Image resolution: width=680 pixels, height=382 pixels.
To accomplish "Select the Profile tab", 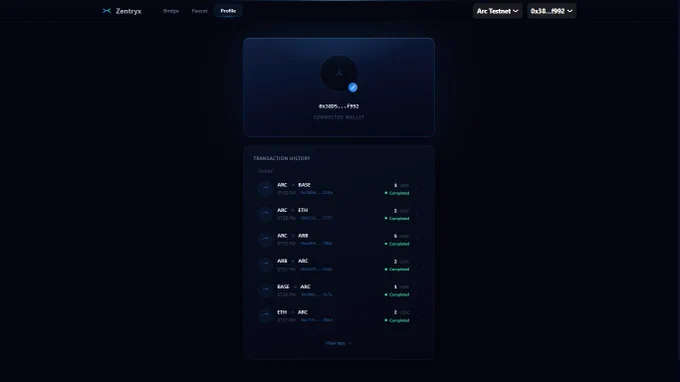I will point(228,11).
